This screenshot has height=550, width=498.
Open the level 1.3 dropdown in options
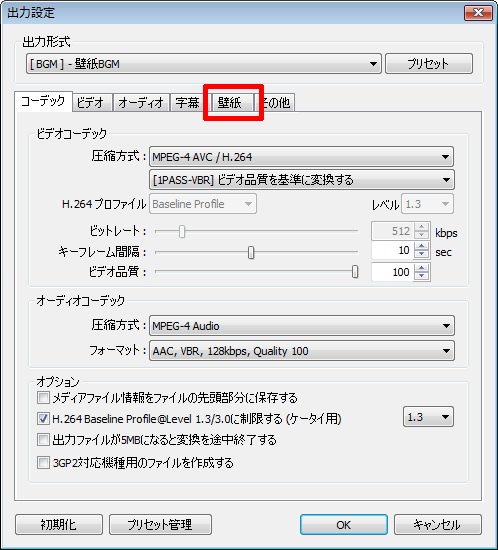coord(428,417)
